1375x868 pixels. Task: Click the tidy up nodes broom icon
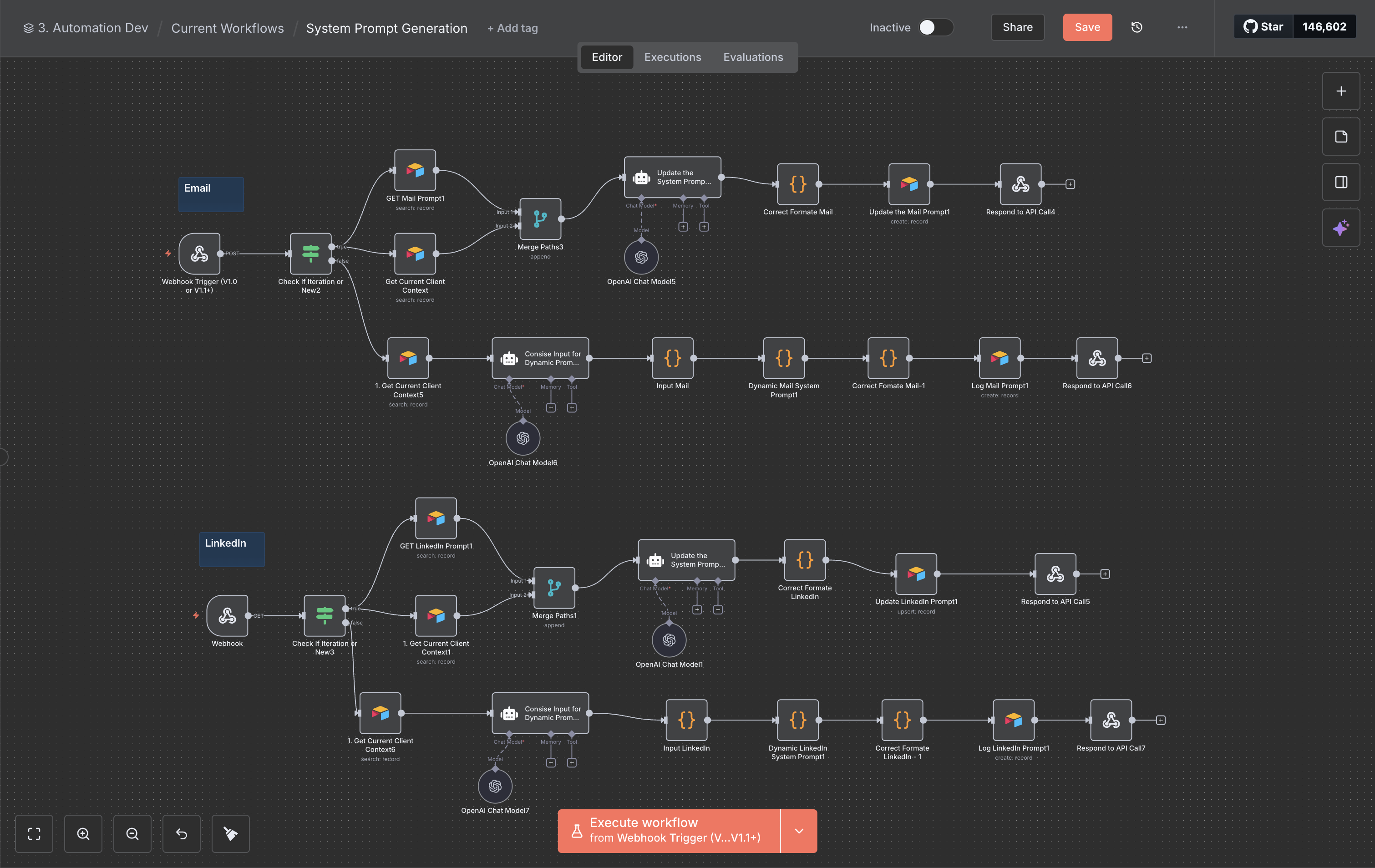tap(231, 834)
